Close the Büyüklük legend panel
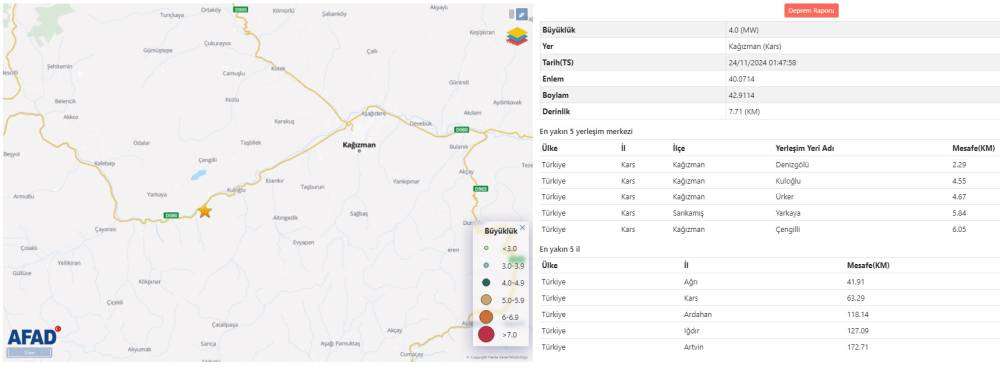 [x=522, y=227]
